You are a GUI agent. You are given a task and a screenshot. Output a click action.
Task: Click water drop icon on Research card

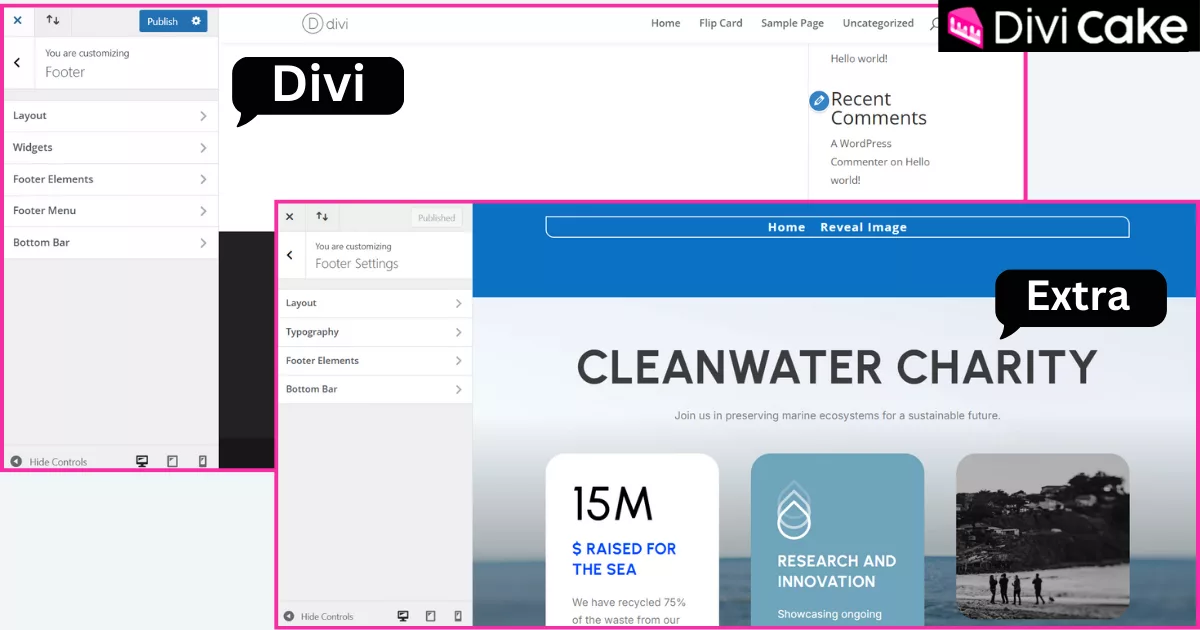point(794,511)
